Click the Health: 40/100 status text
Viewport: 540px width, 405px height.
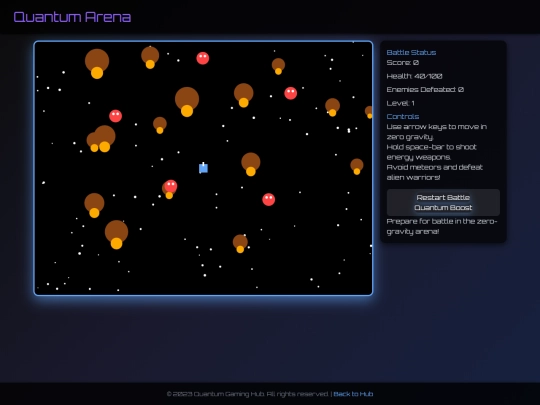[x=414, y=76]
